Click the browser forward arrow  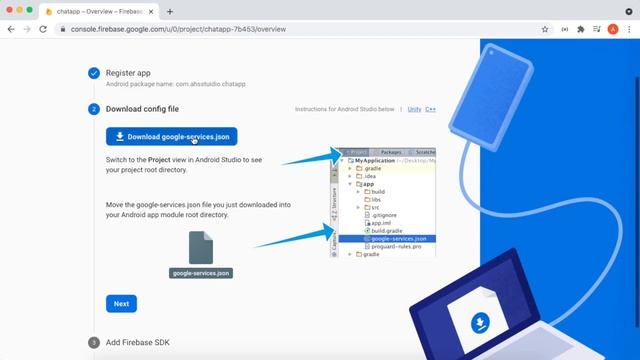point(27,29)
